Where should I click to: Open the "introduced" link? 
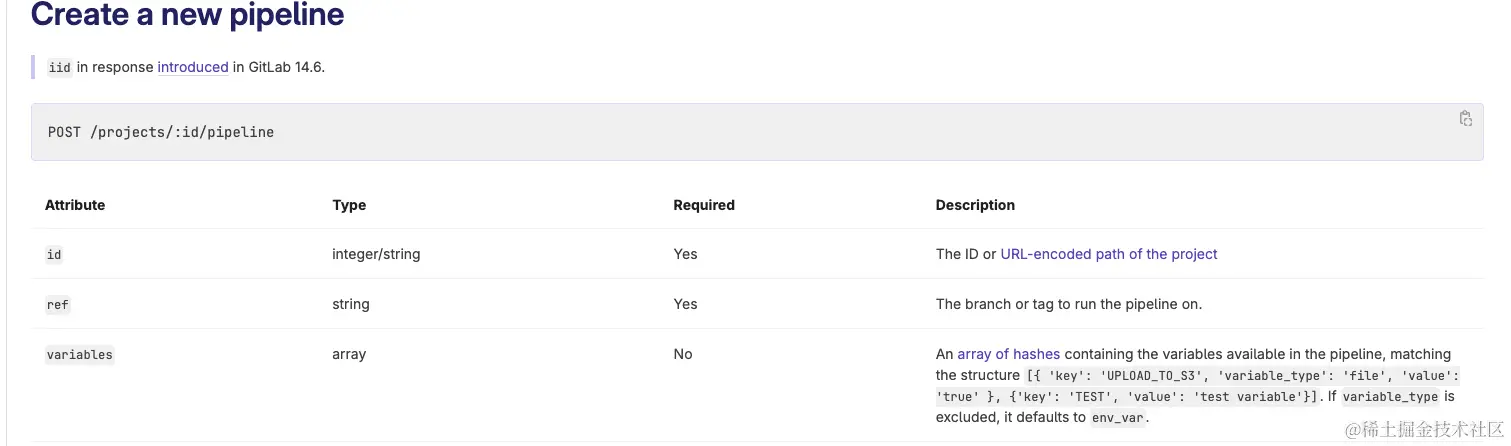click(x=193, y=67)
